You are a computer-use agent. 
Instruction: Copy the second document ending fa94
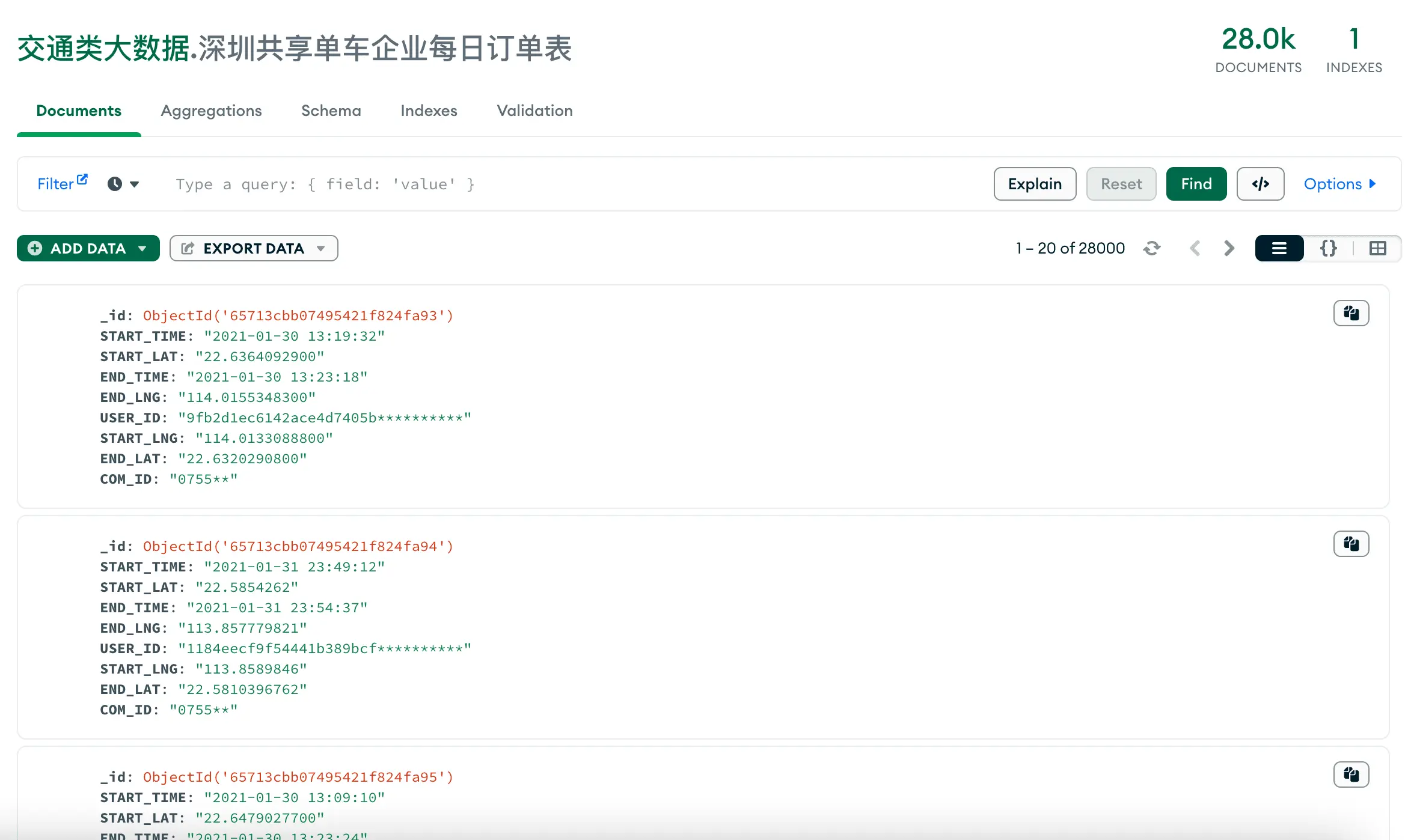point(1351,544)
